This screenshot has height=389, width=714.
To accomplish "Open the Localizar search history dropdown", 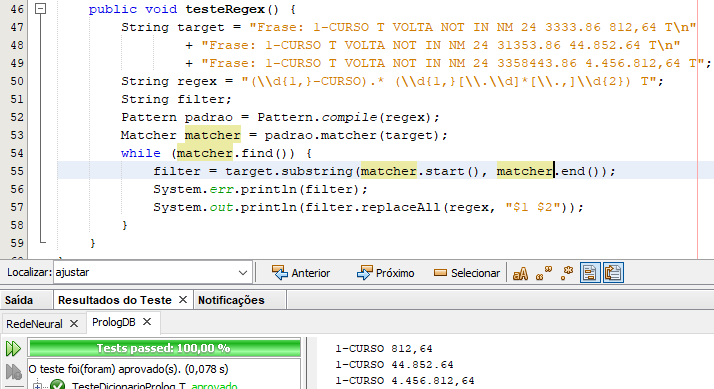I will point(243,273).
